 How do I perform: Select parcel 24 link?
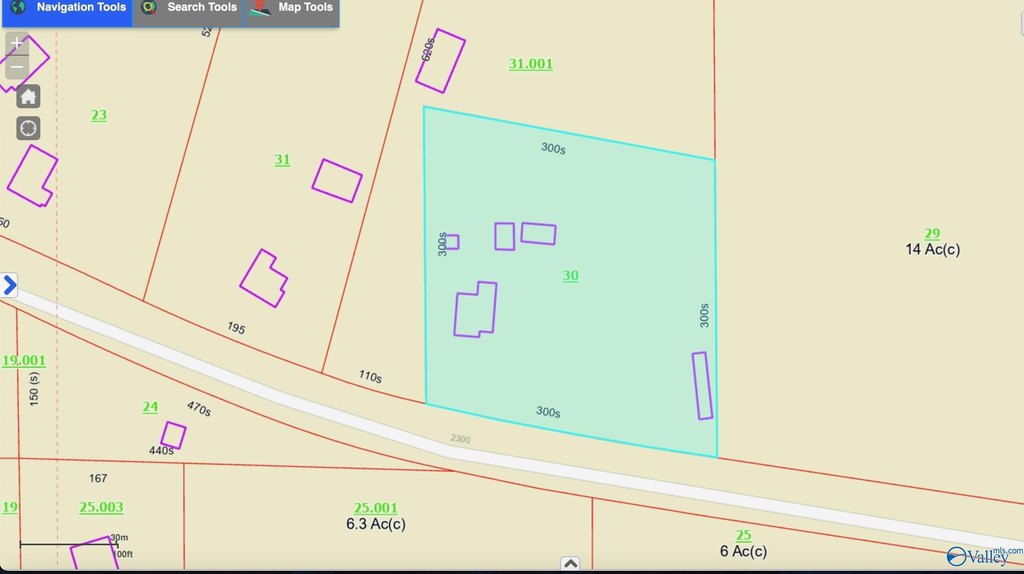click(150, 407)
